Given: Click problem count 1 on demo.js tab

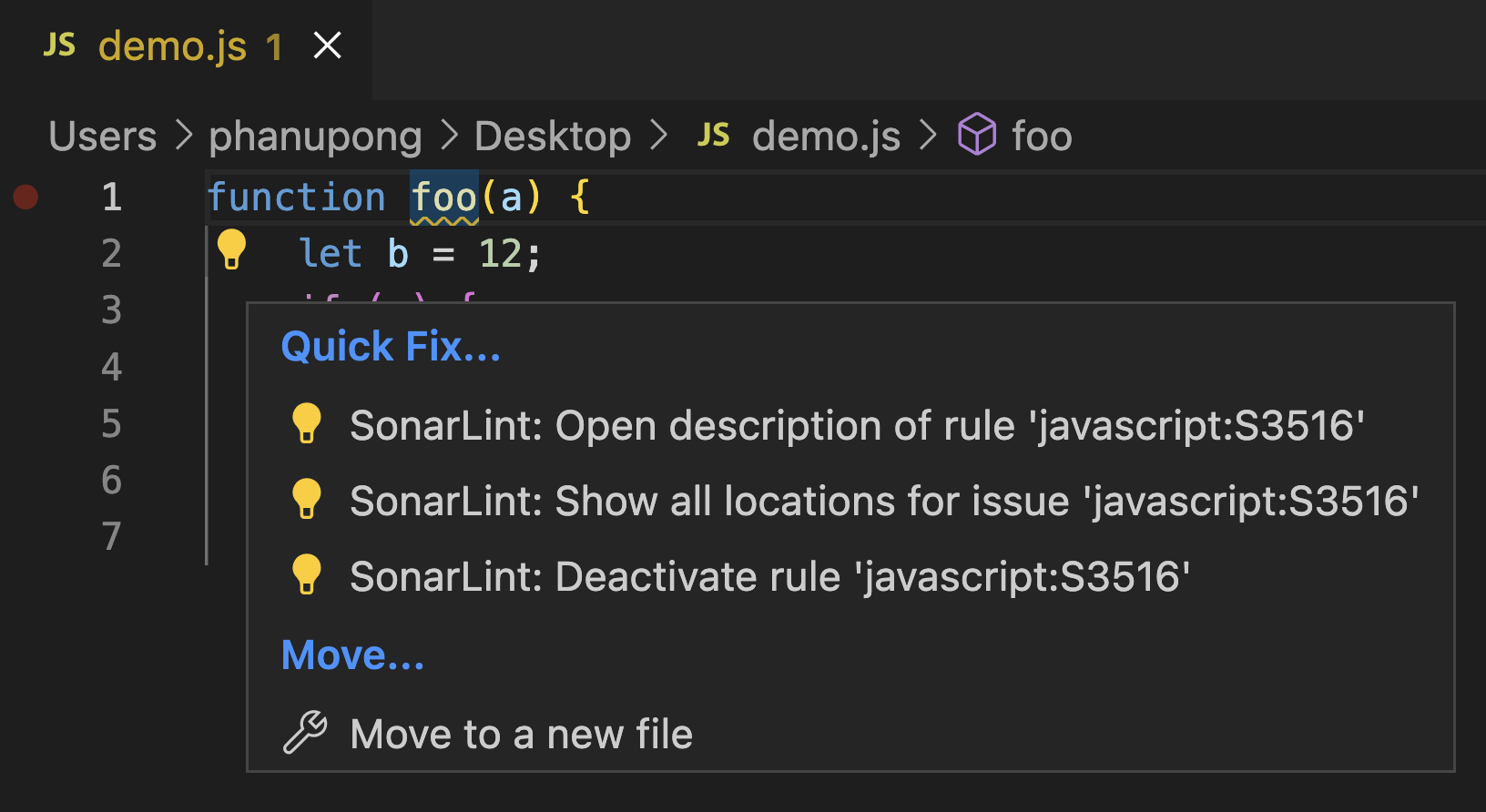Looking at the screenshot, I should point(274,46).
